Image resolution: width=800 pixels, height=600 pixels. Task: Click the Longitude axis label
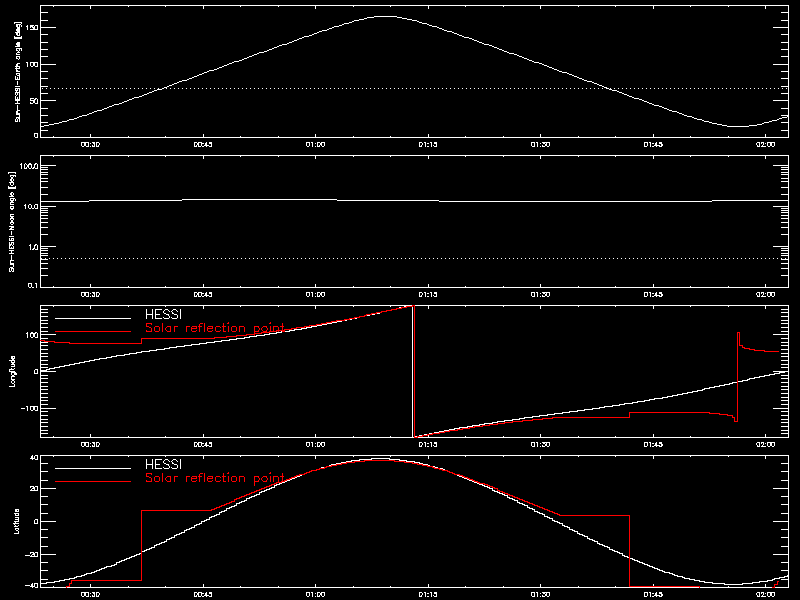click(x=12, y=371)
